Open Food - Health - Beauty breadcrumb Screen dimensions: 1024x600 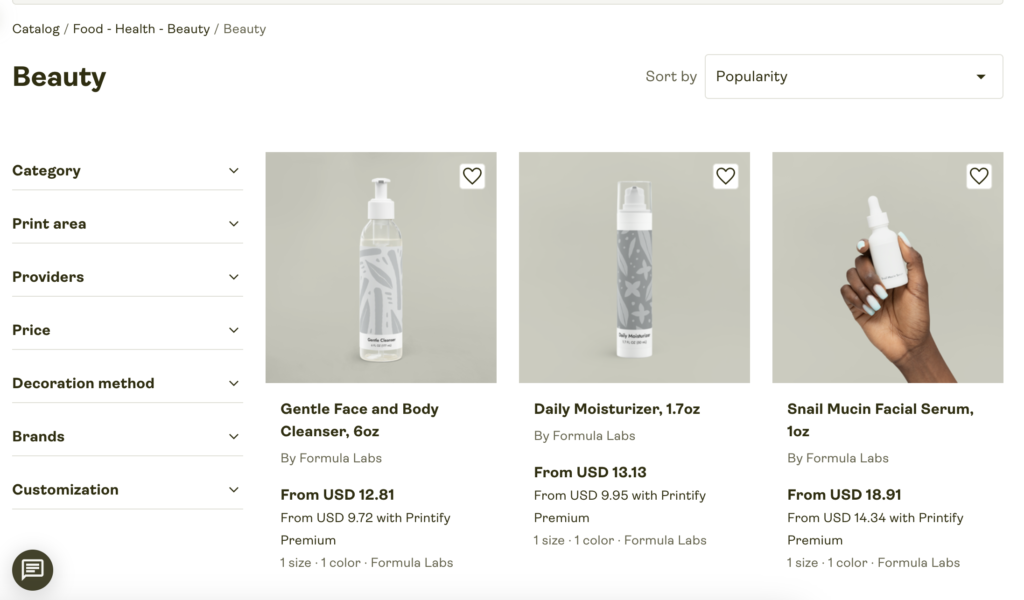(x=141, y=29)
